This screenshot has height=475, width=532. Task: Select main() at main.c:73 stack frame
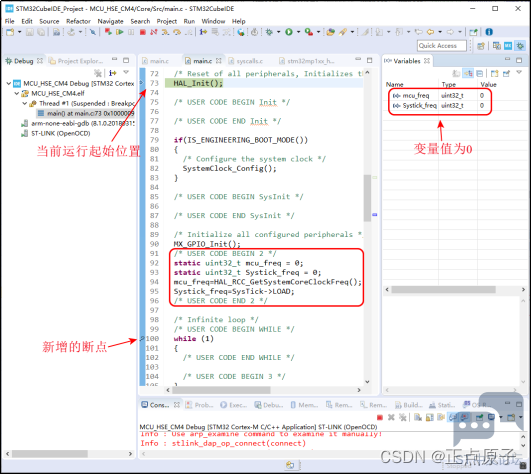(87, 113)
